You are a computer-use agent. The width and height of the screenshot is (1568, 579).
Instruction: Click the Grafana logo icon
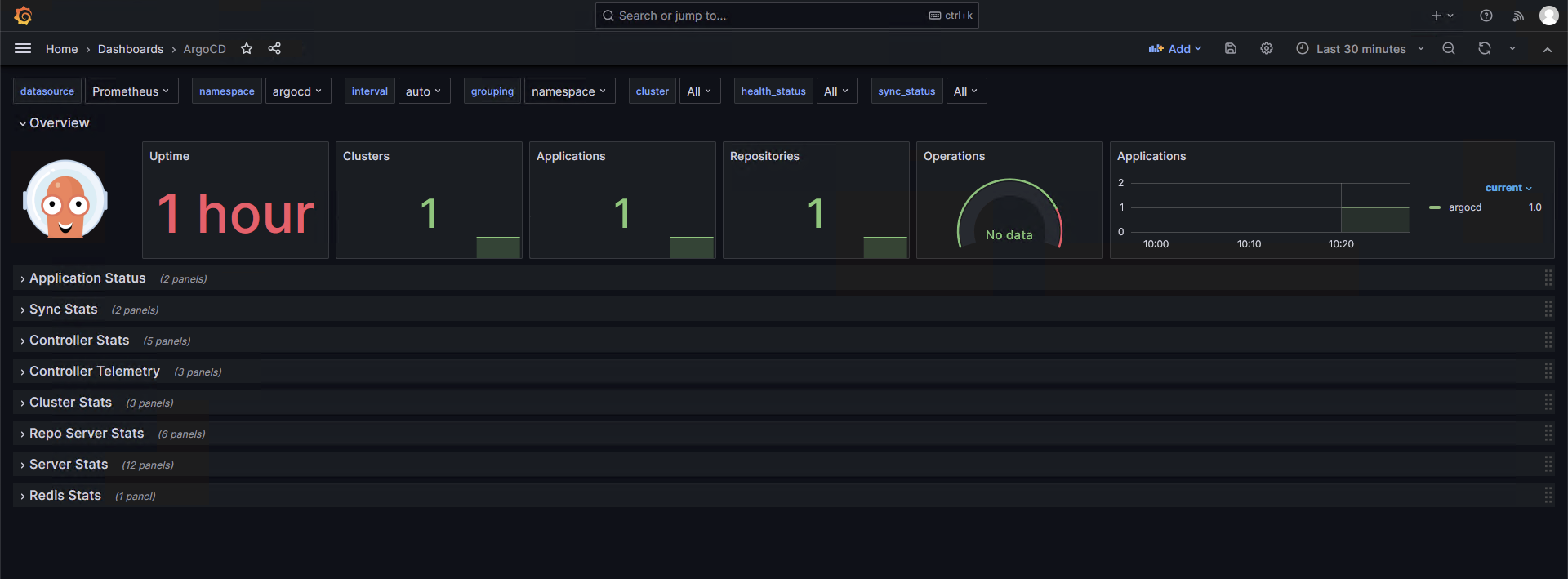pos(23,16)
